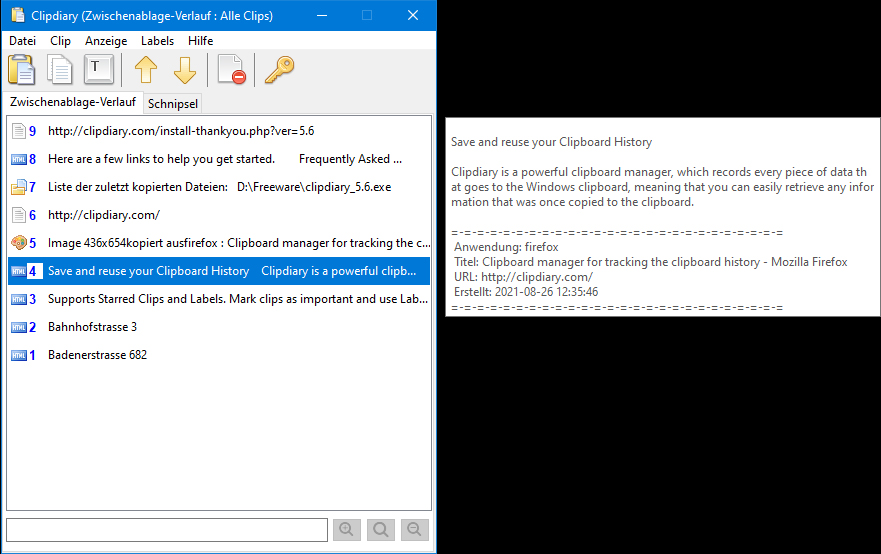Click the search previous magnifier button

pos(347,530)
